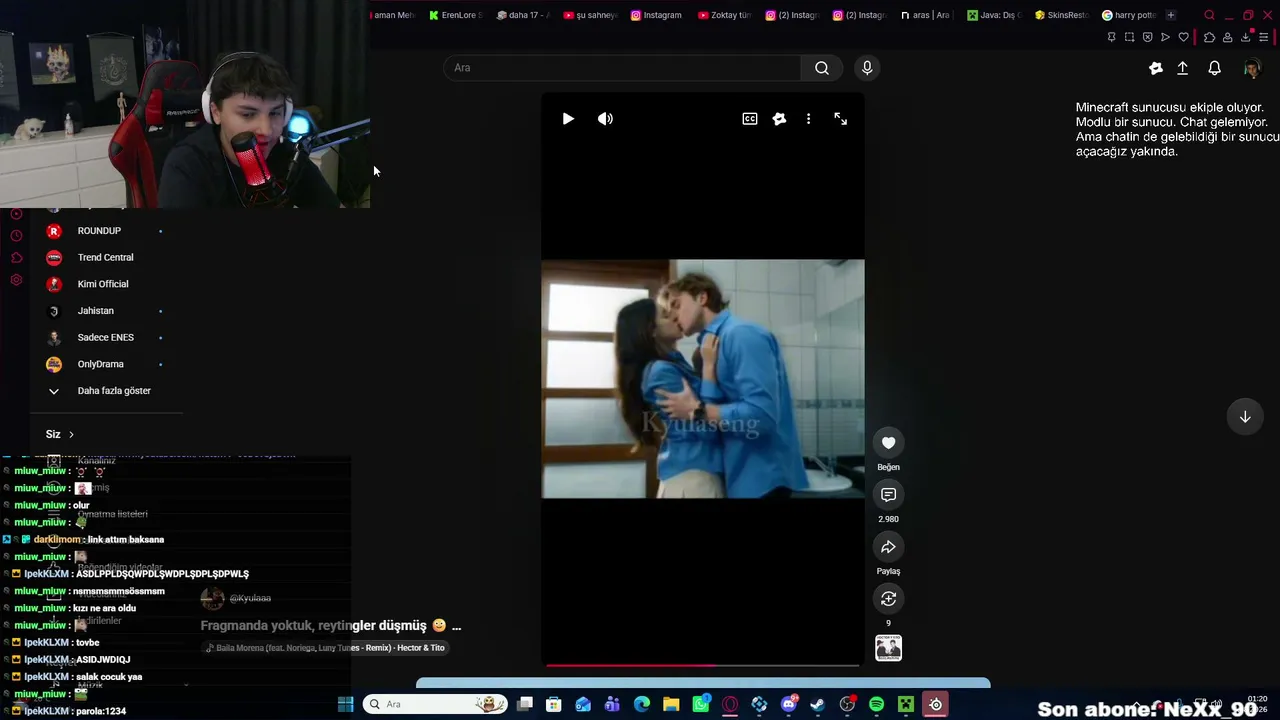The width and height of the screenshot is (1280, 720).
Task: Open the Jahistan channel
Action: (x=105, y=311)
